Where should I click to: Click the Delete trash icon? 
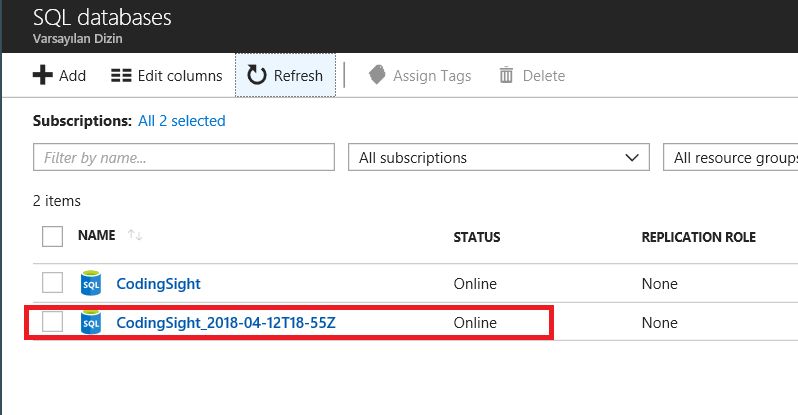click(x=506, y=75)
